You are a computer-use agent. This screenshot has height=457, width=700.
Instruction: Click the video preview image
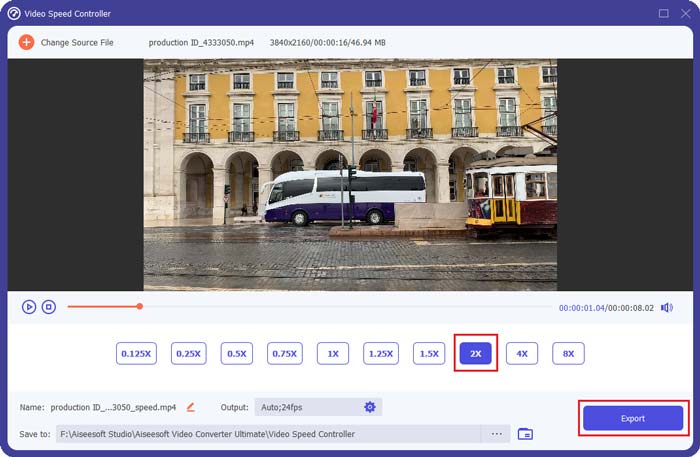pyautogui.click(x=350, y=175)
